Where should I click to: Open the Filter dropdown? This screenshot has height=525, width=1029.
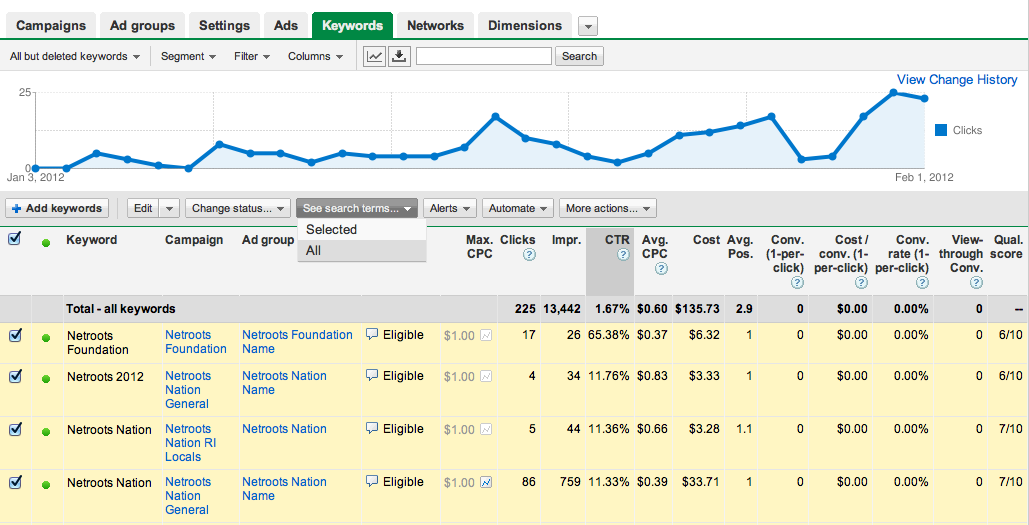(252, 56)
